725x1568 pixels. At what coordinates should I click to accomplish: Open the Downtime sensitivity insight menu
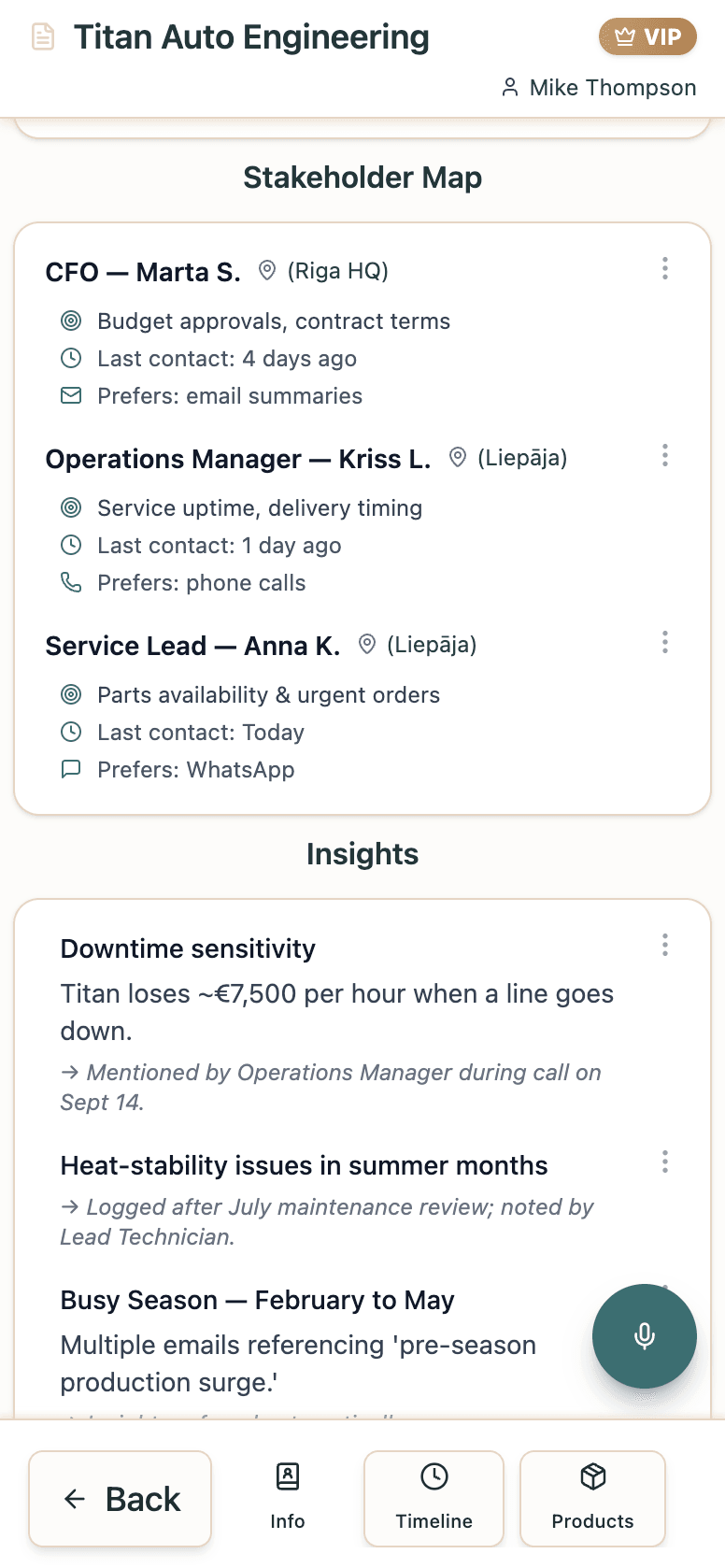tap(664, 945)
